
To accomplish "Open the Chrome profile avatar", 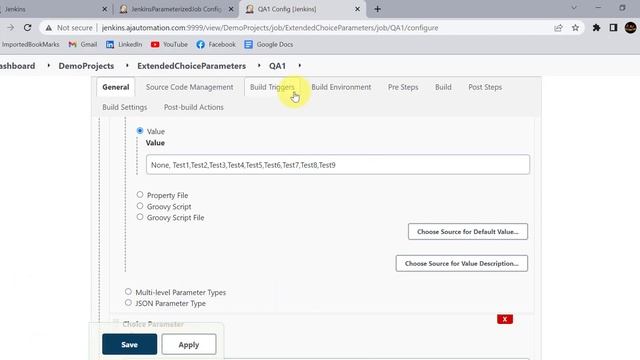I will coord(630,28).
